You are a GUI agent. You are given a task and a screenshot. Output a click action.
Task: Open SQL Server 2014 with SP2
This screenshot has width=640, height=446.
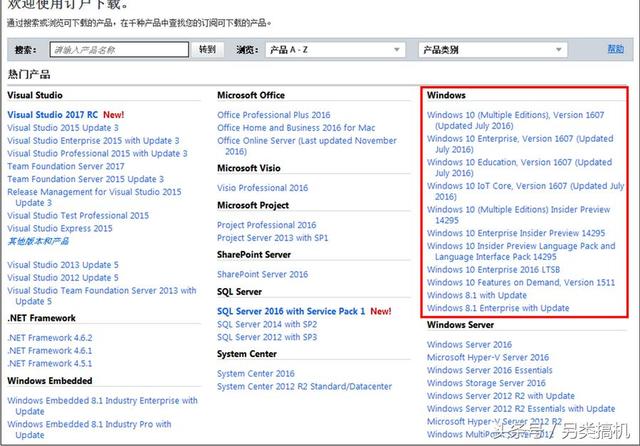267,324
